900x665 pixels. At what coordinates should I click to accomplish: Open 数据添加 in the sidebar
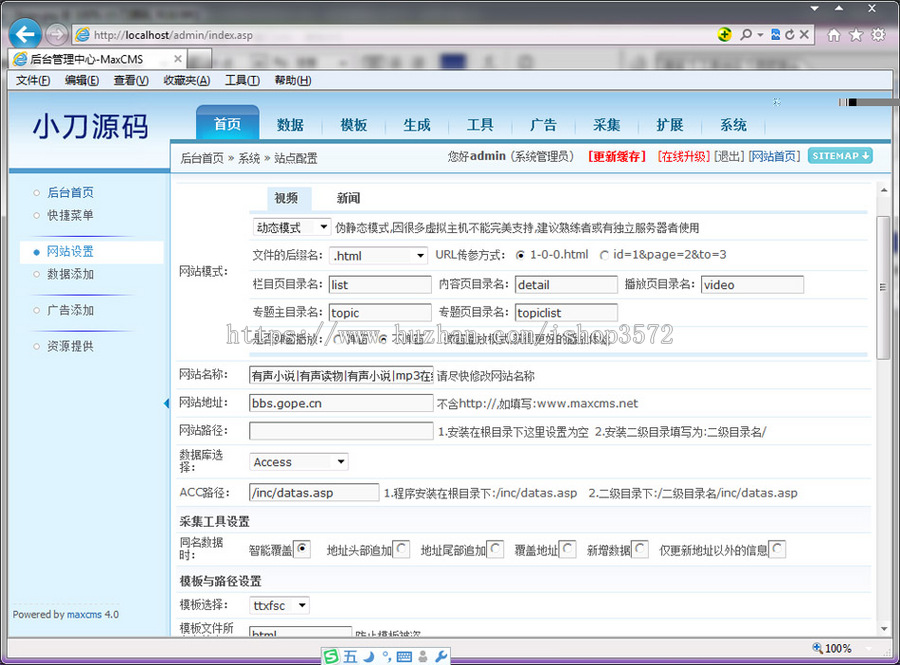(70, 274)
